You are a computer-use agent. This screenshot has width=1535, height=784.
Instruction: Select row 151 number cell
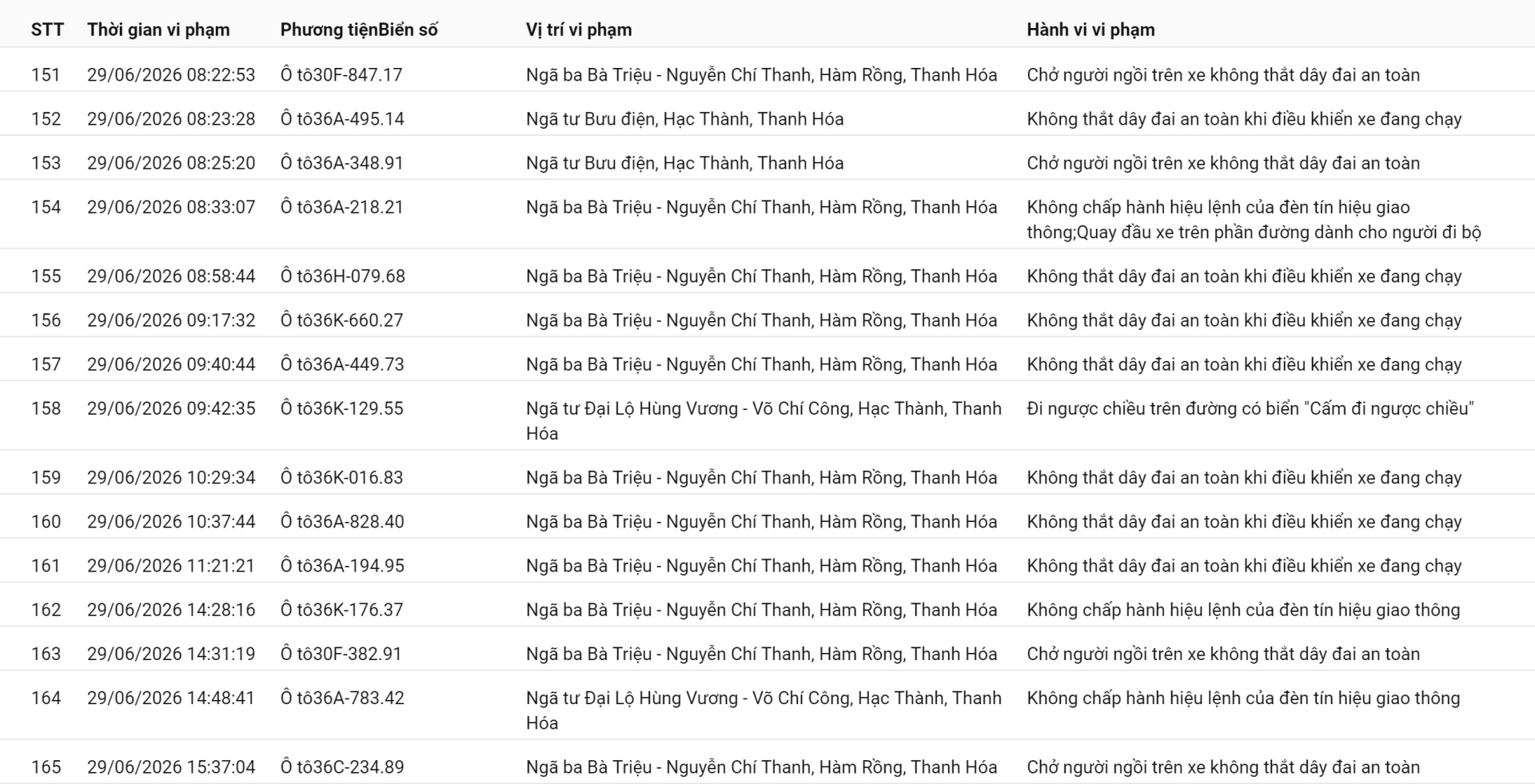[46, 75]
